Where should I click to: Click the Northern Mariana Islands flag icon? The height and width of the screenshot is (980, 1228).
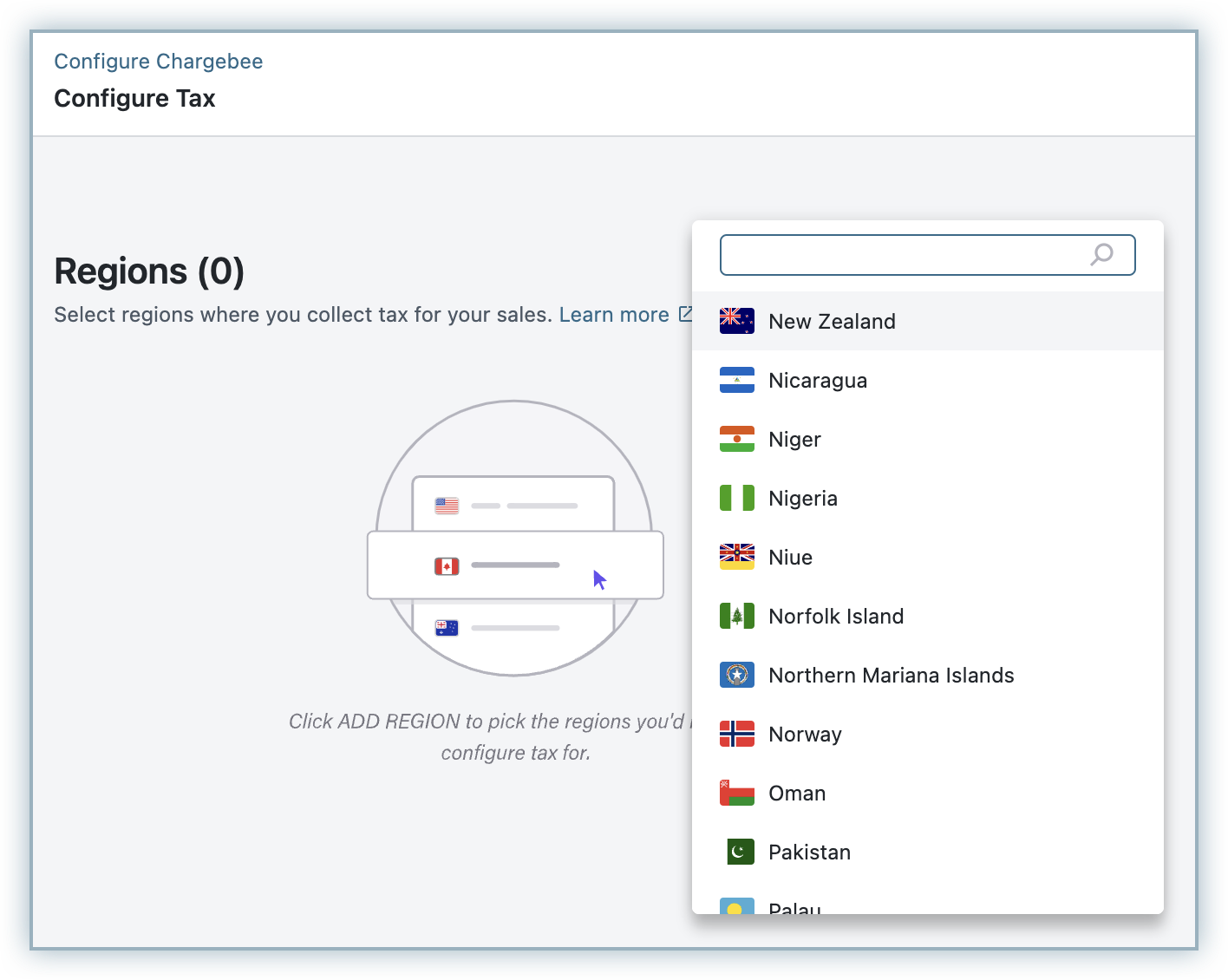tap(736, 675)
